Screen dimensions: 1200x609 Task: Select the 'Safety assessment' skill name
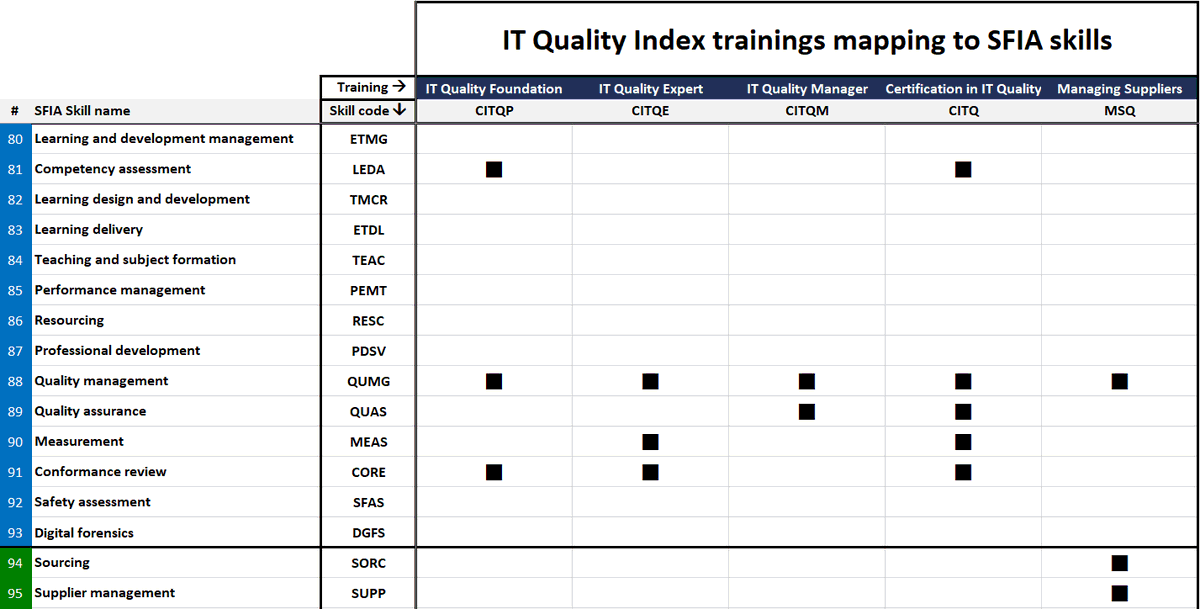tap(92, 502)
